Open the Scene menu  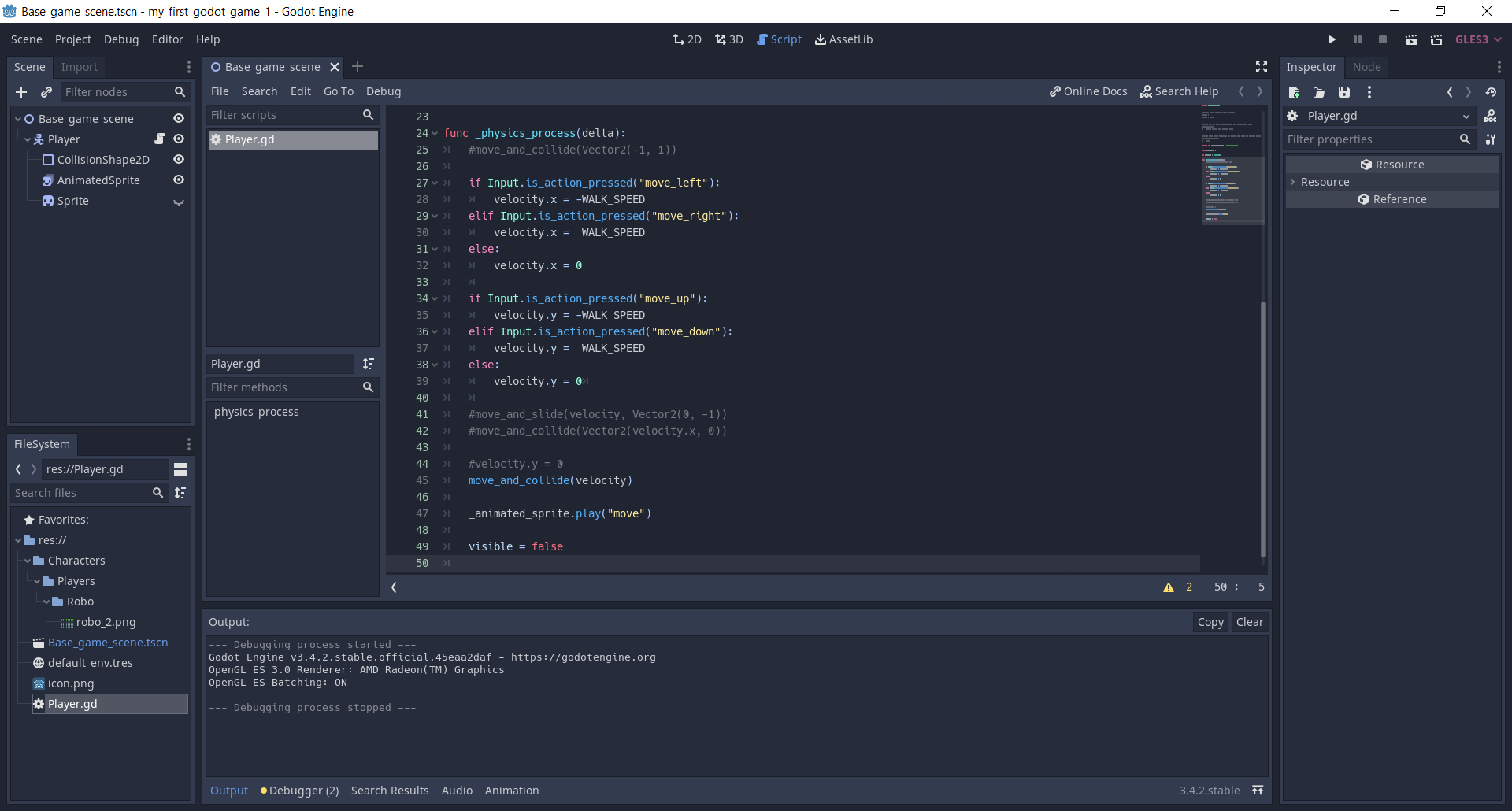pos(27,39)
